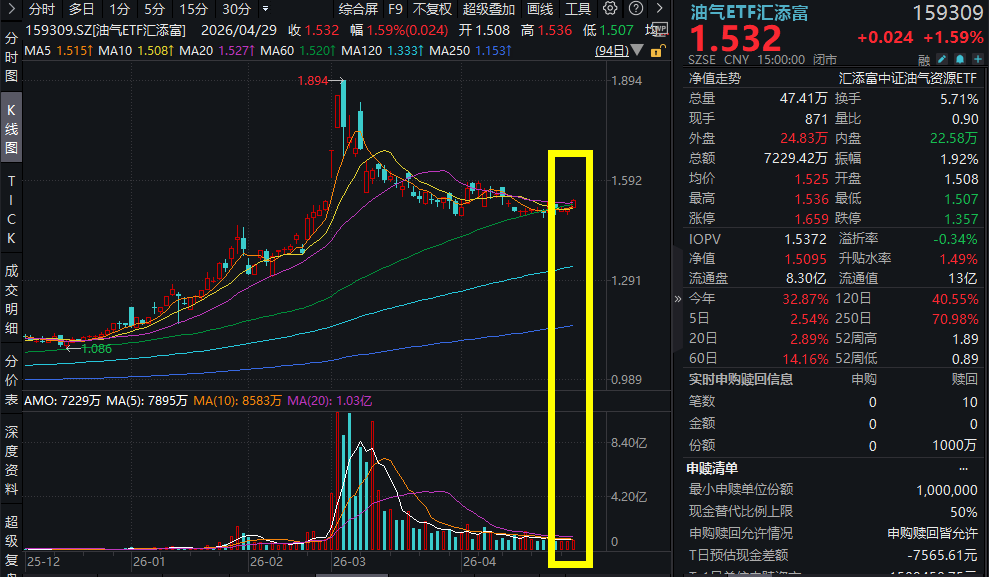The image size is (989, 577).
Task: Click the 1.894 high price marker
Action: (x=313, y=81)
